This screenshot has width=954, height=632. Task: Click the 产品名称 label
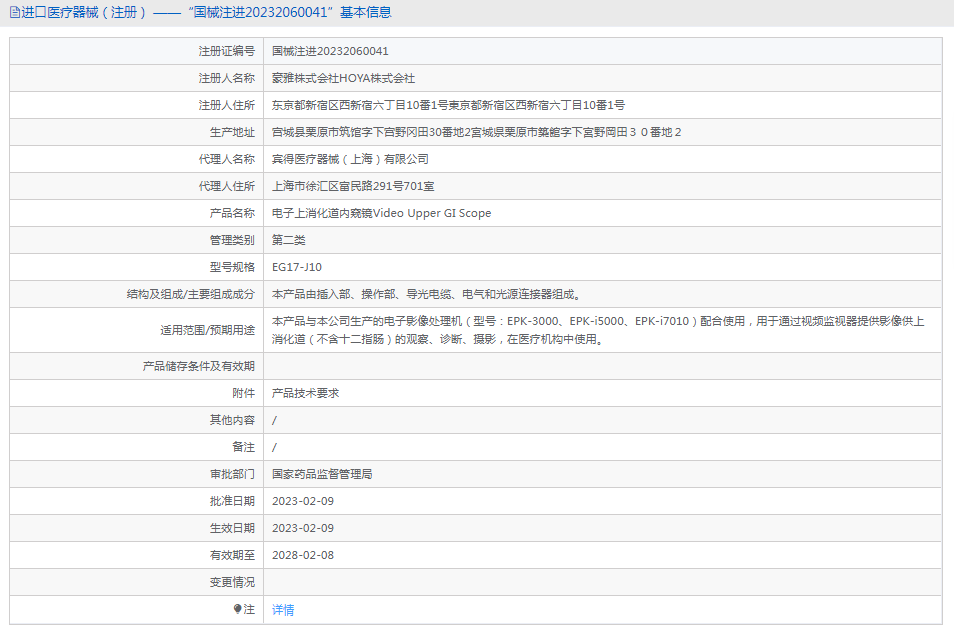[x=232, y=213]
